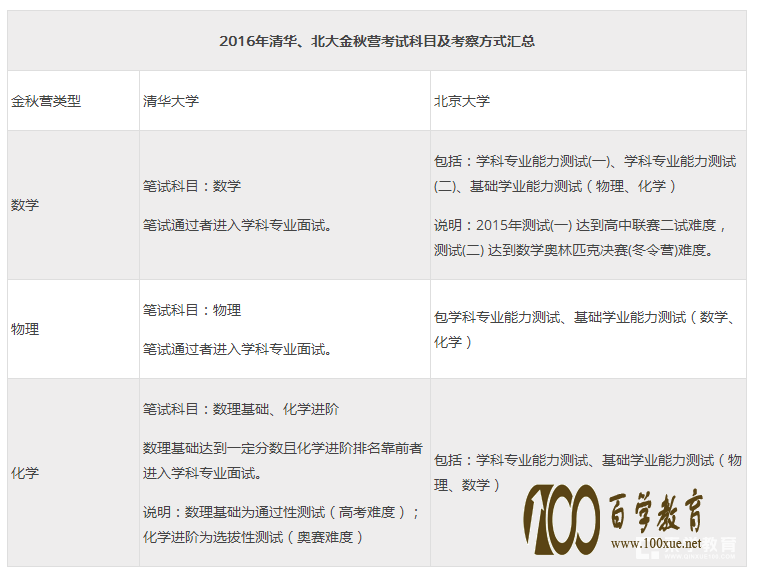Click the text '笔试科目：物理'
This screenshot has height=575, width=761.
coord(192,310)
